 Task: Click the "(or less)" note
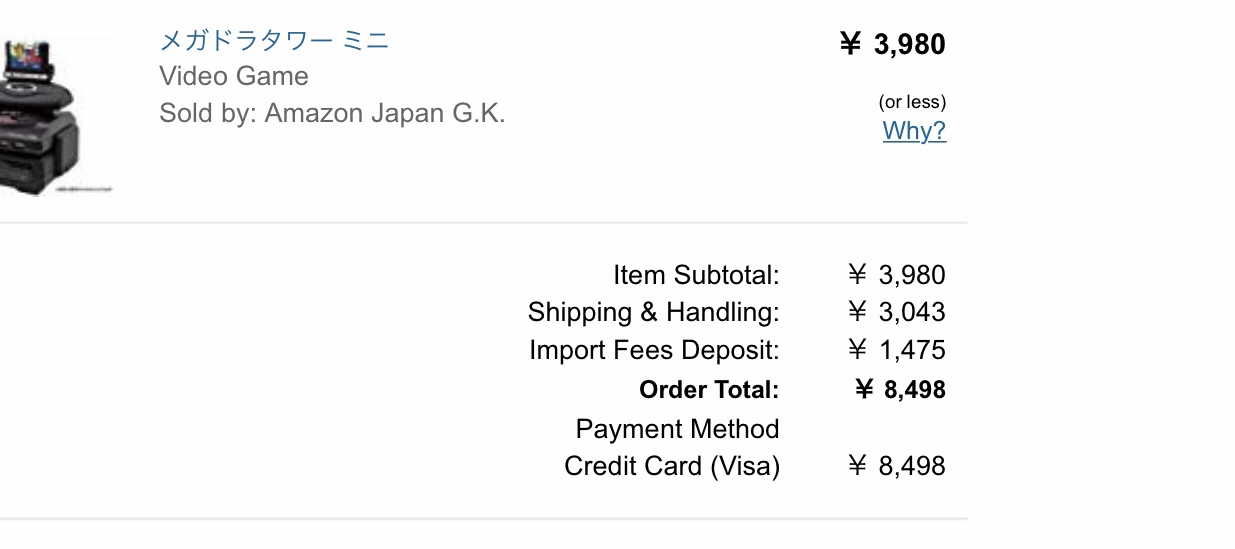(912, 102)
